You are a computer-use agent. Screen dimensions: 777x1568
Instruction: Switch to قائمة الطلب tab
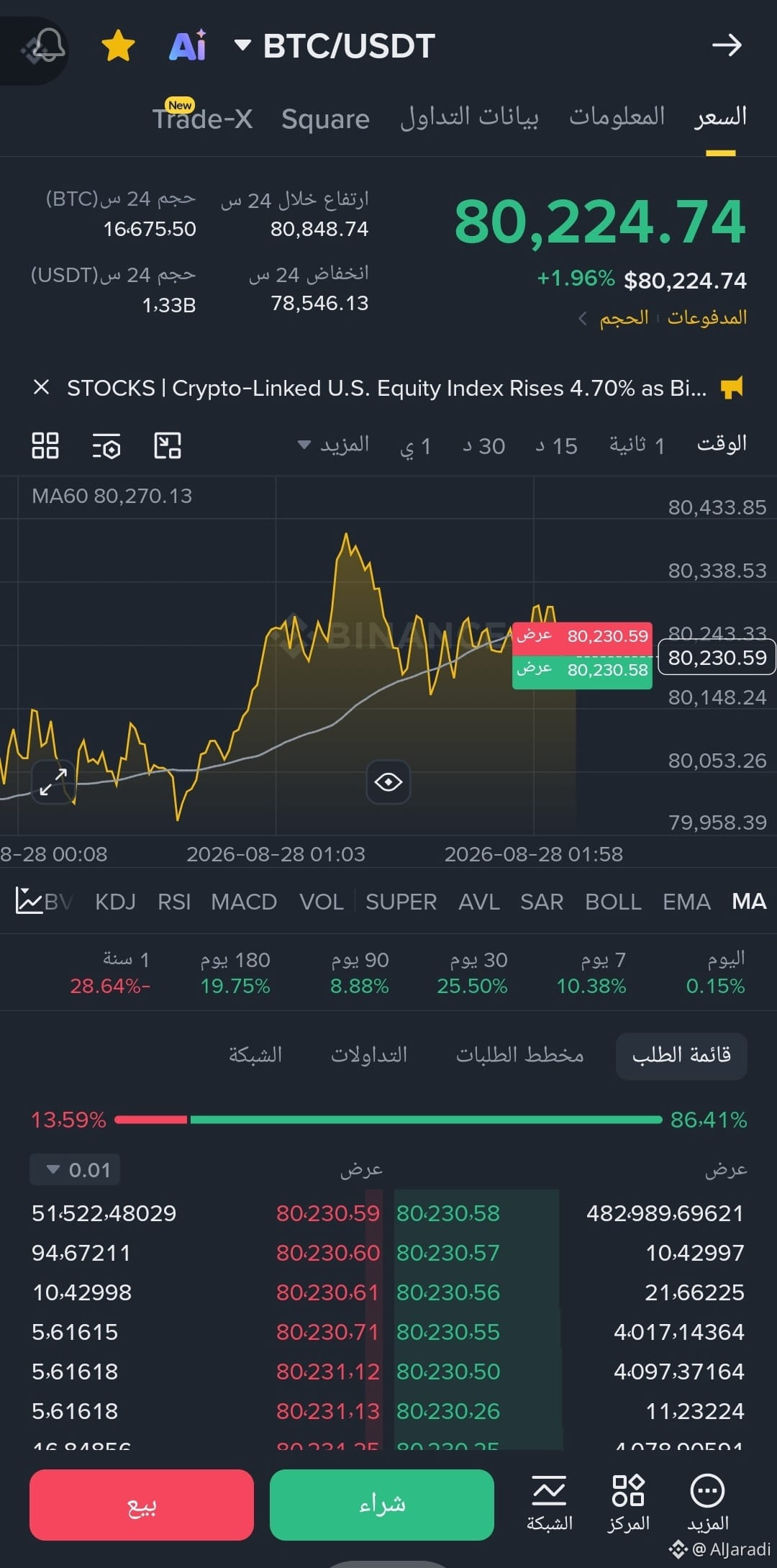pyautogui.click(x=681, y=1056)
